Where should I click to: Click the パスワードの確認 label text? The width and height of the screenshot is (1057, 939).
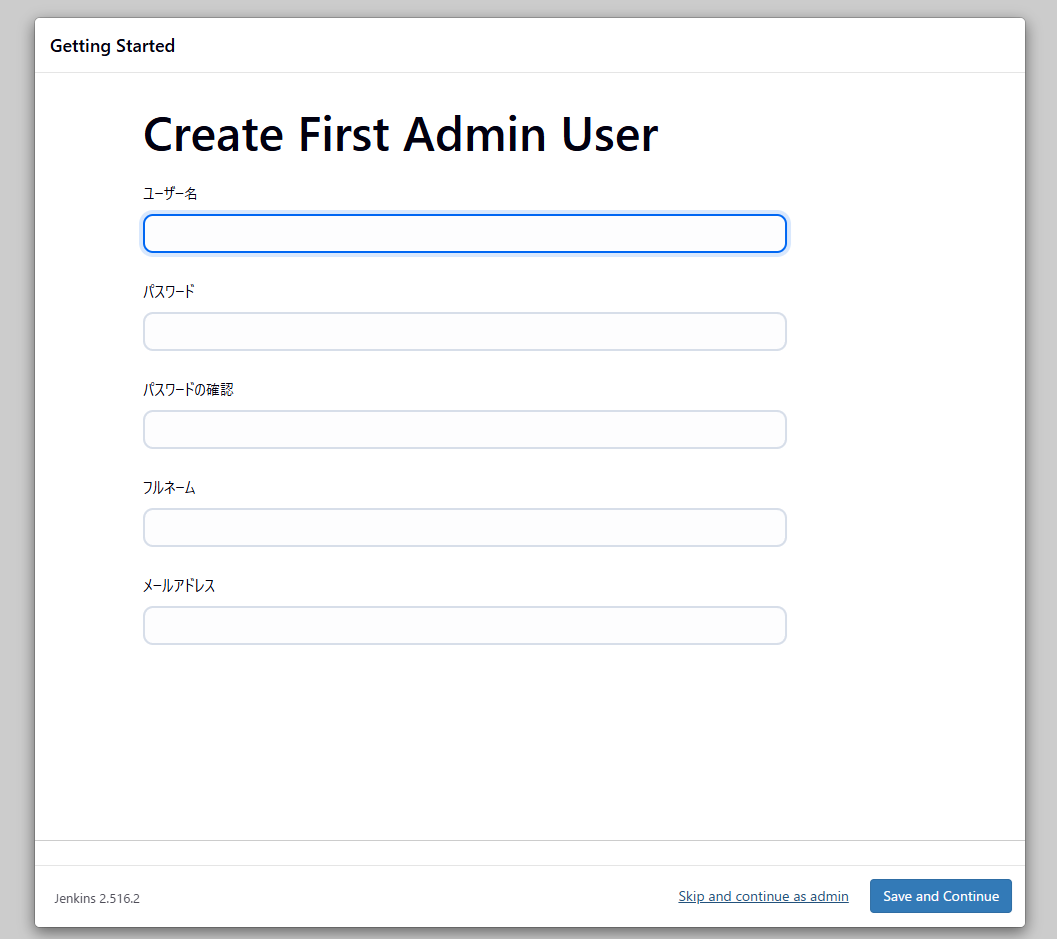pyautogui.click(x=188, y=389)
